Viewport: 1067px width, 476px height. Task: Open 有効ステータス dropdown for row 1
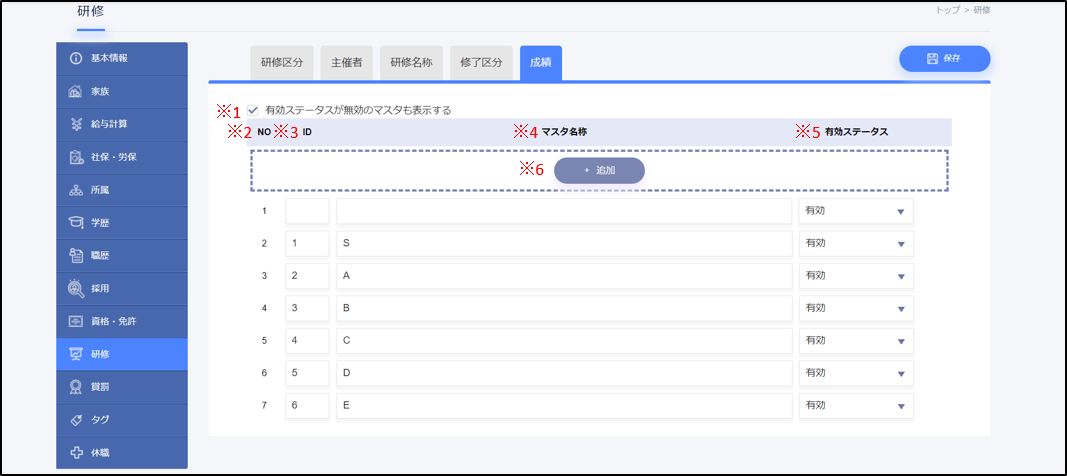tap(856, 211)
